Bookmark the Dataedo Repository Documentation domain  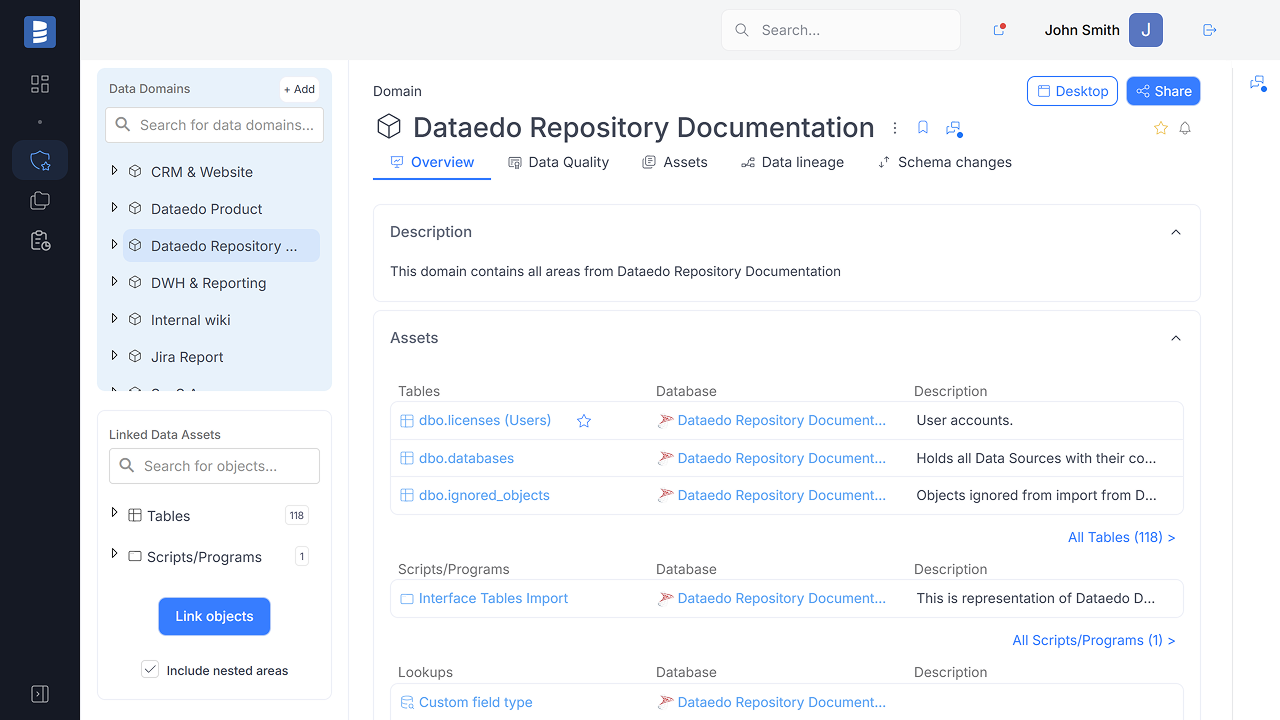point(922,127)
